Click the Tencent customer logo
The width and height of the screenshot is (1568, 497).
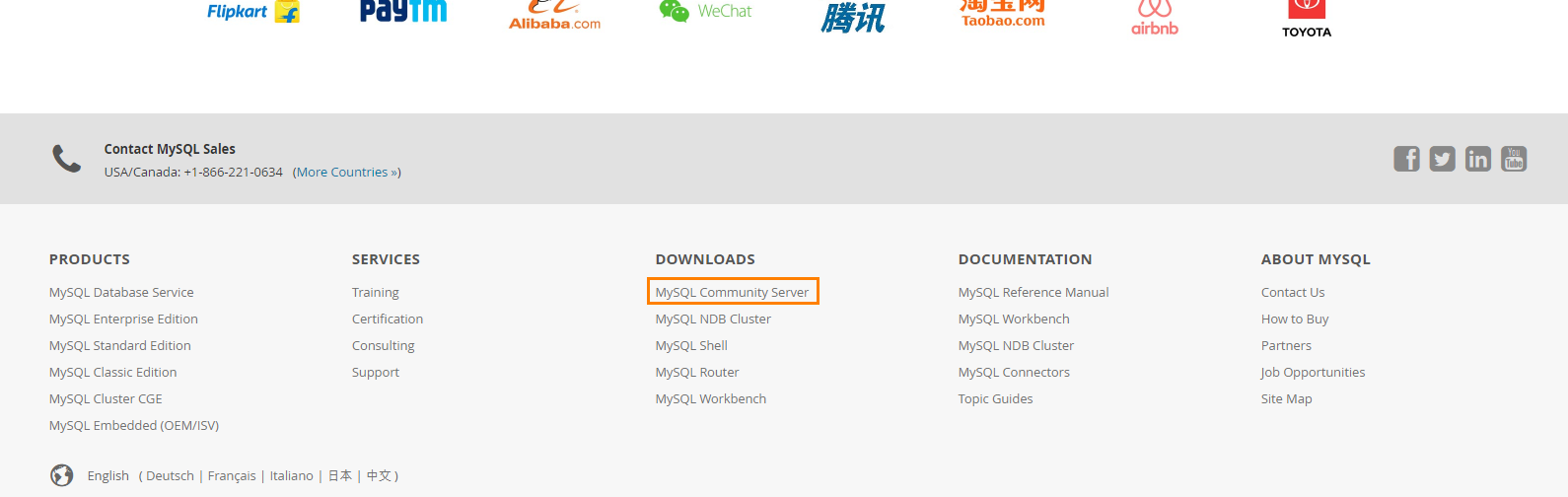853,17
